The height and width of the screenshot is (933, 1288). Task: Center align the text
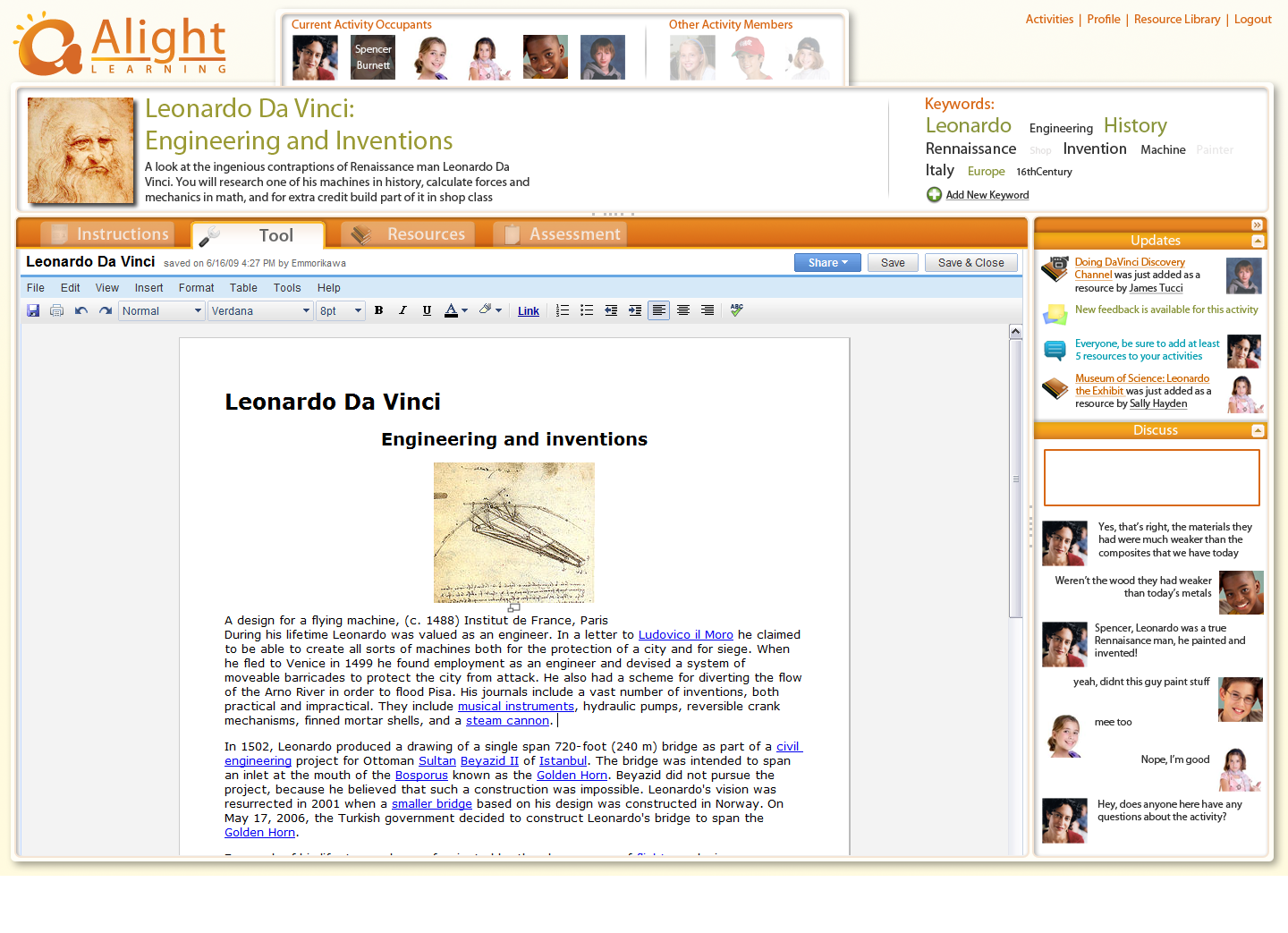tap(683, 310)
